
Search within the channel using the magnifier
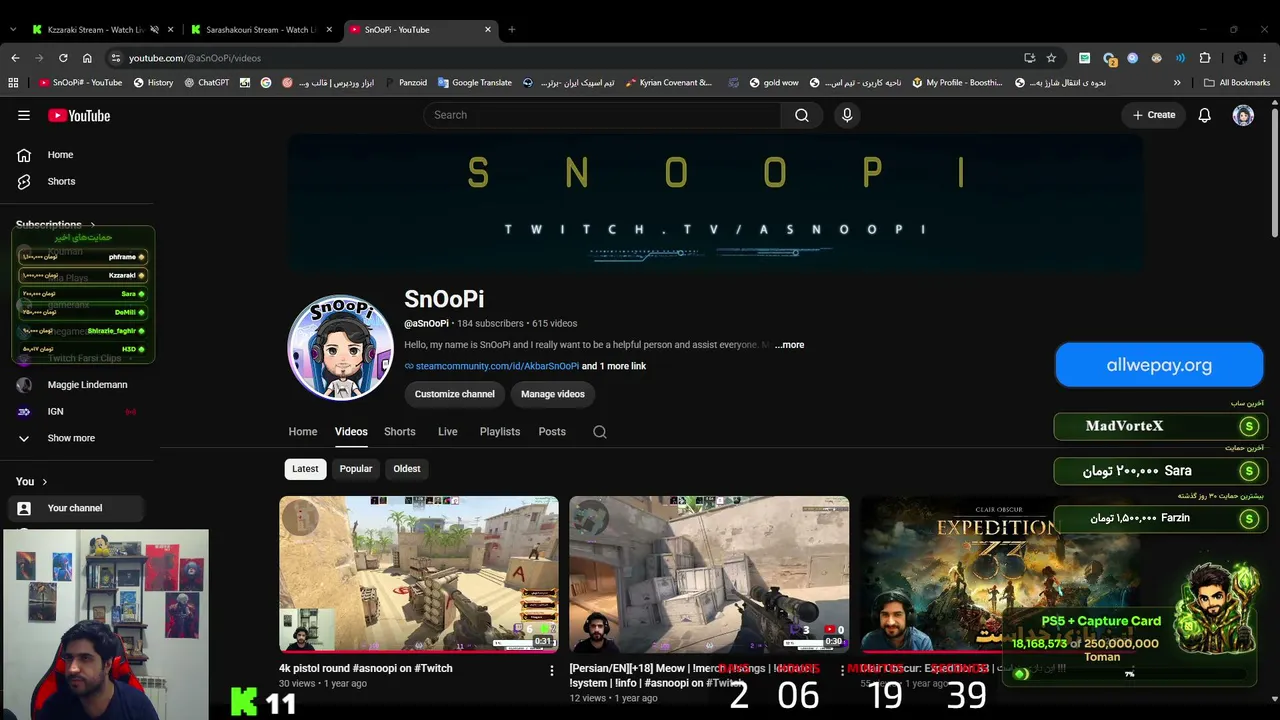(600, 432)
